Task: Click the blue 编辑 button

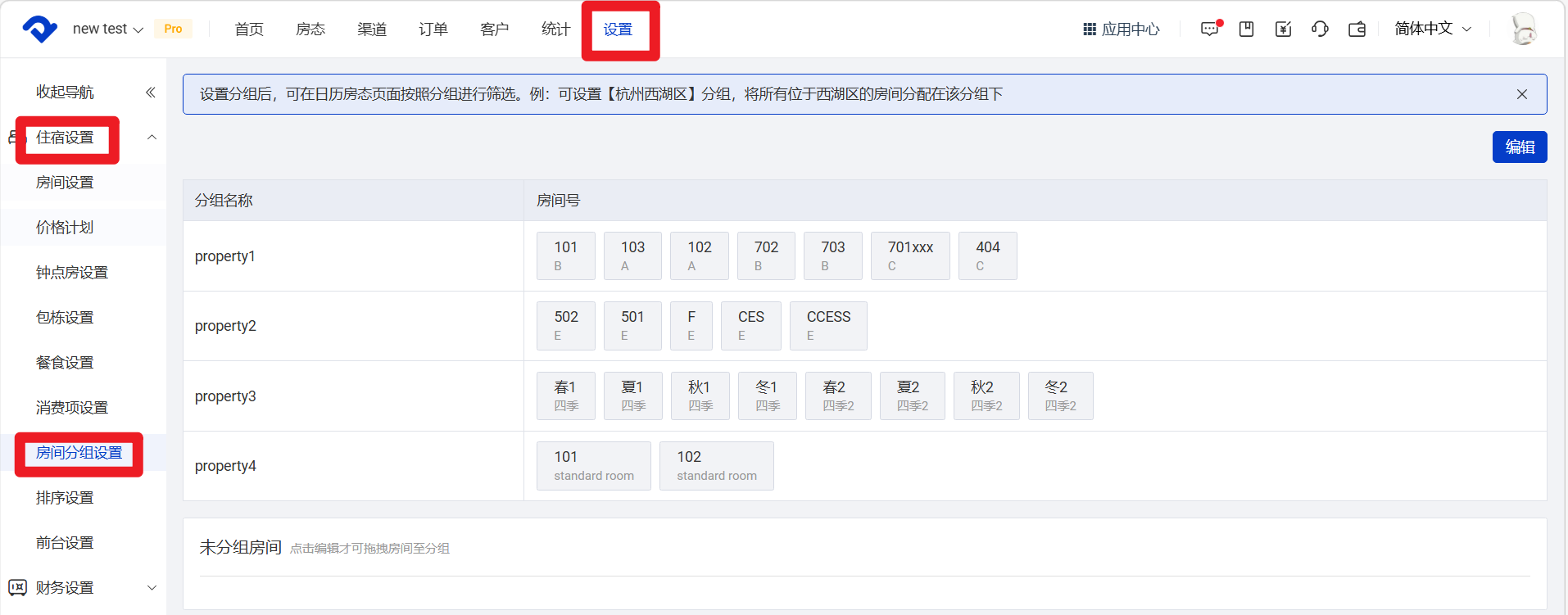Action: coord(1519,147)
